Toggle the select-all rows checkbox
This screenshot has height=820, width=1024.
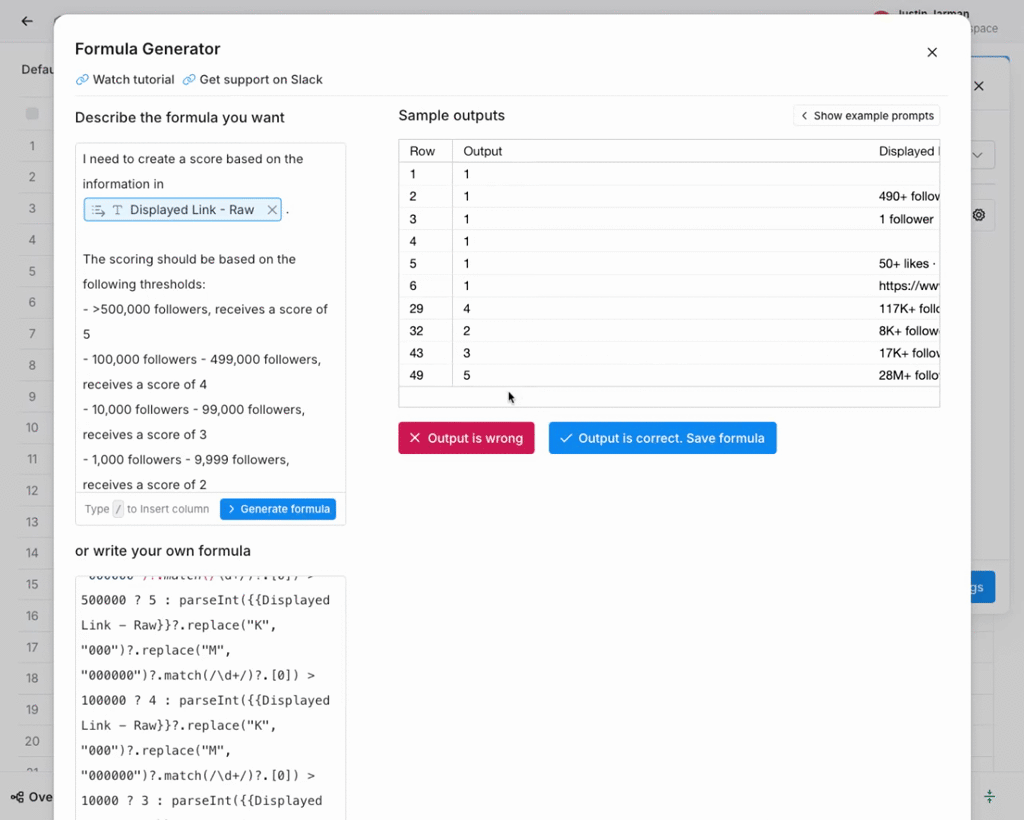pyautogui.click(x=32, y=114)
